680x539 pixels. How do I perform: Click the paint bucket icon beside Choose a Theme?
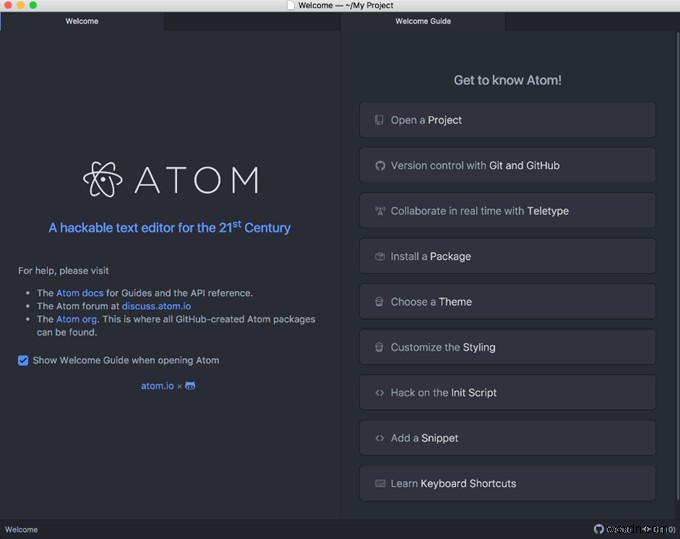(x=379, y=302)
